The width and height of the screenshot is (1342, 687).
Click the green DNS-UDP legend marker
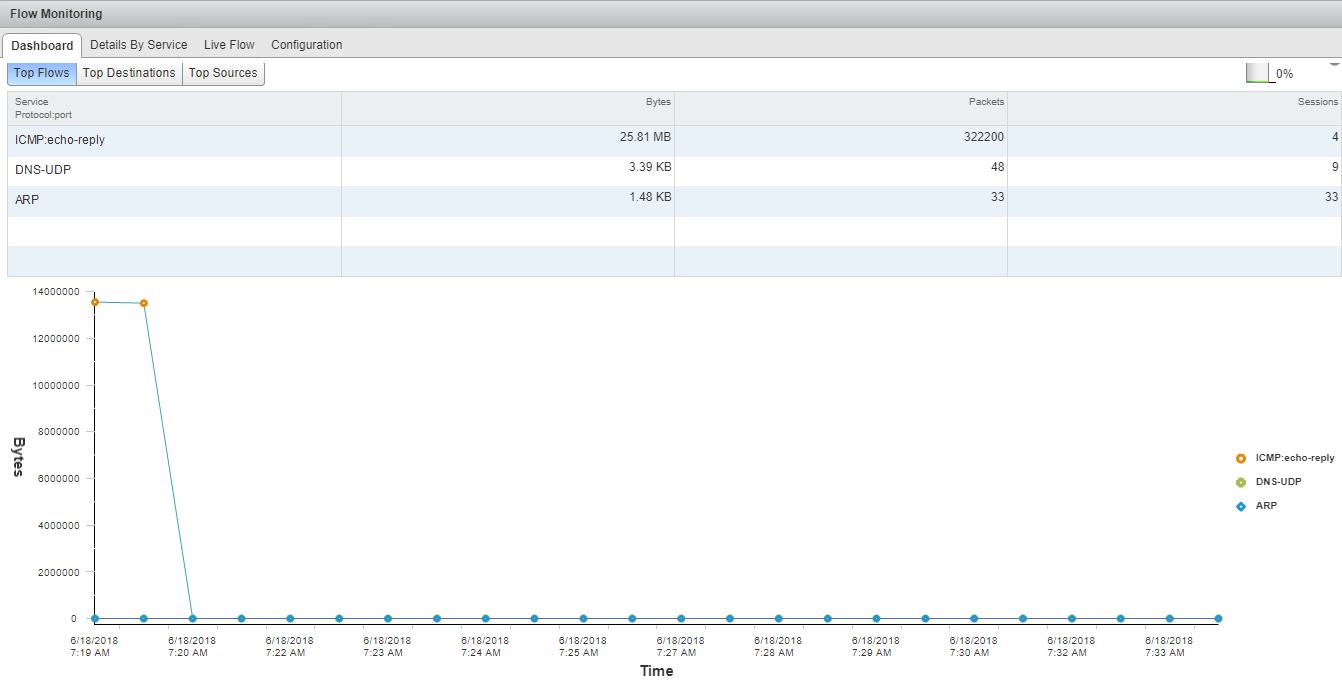point(1241,482)
